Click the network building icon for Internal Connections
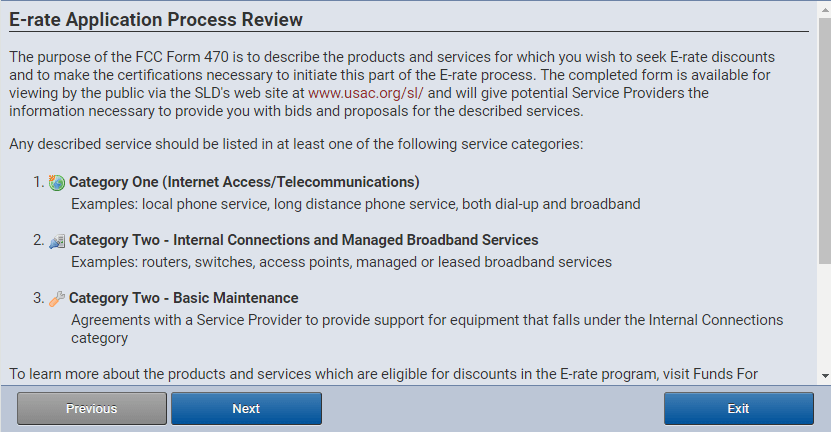Image resolution: width=831 pixels, height=432 pixels. 57,241
